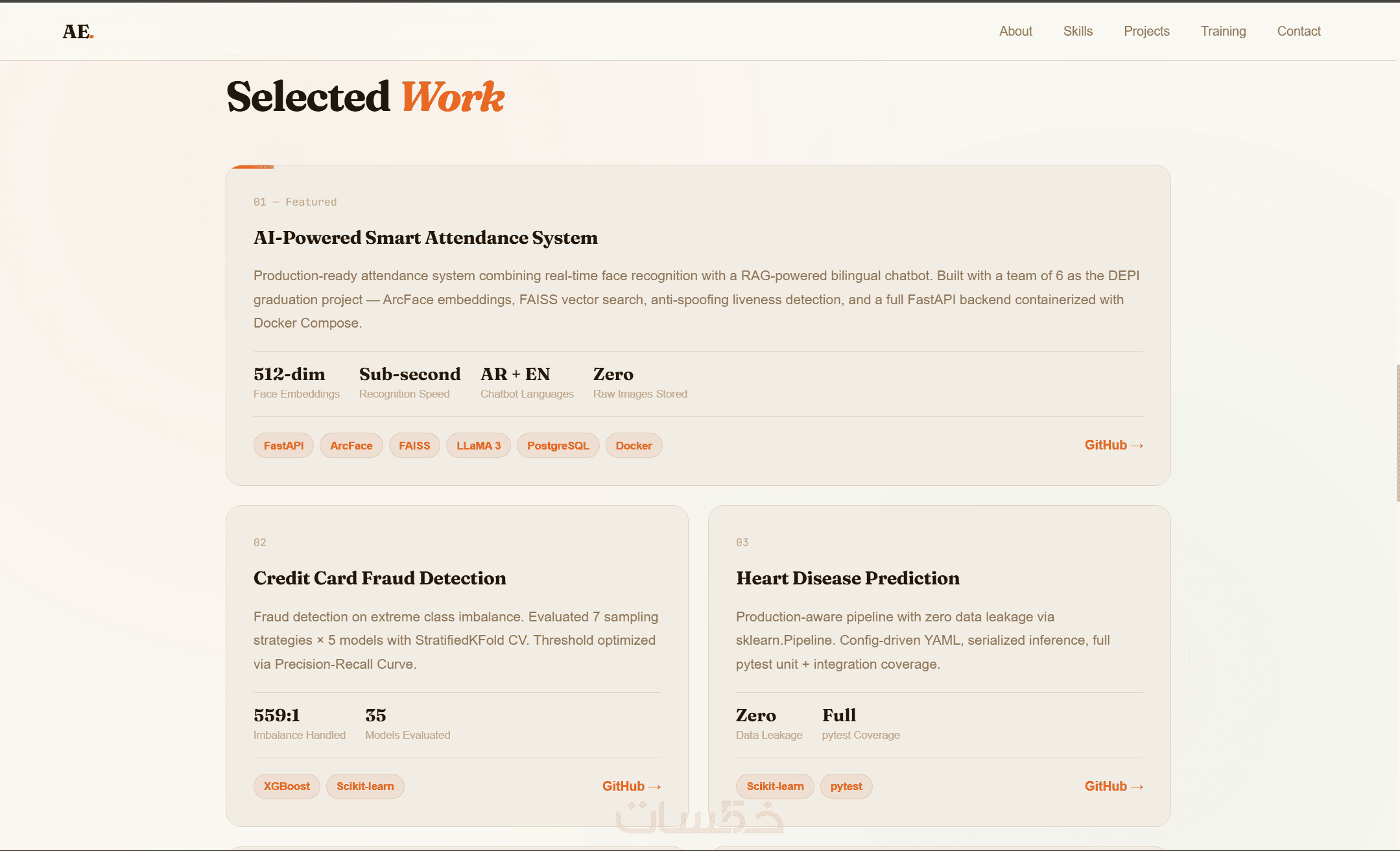
Task: Open the Training navigation link
Action: pyautogui.click(x=1223, y=31)
